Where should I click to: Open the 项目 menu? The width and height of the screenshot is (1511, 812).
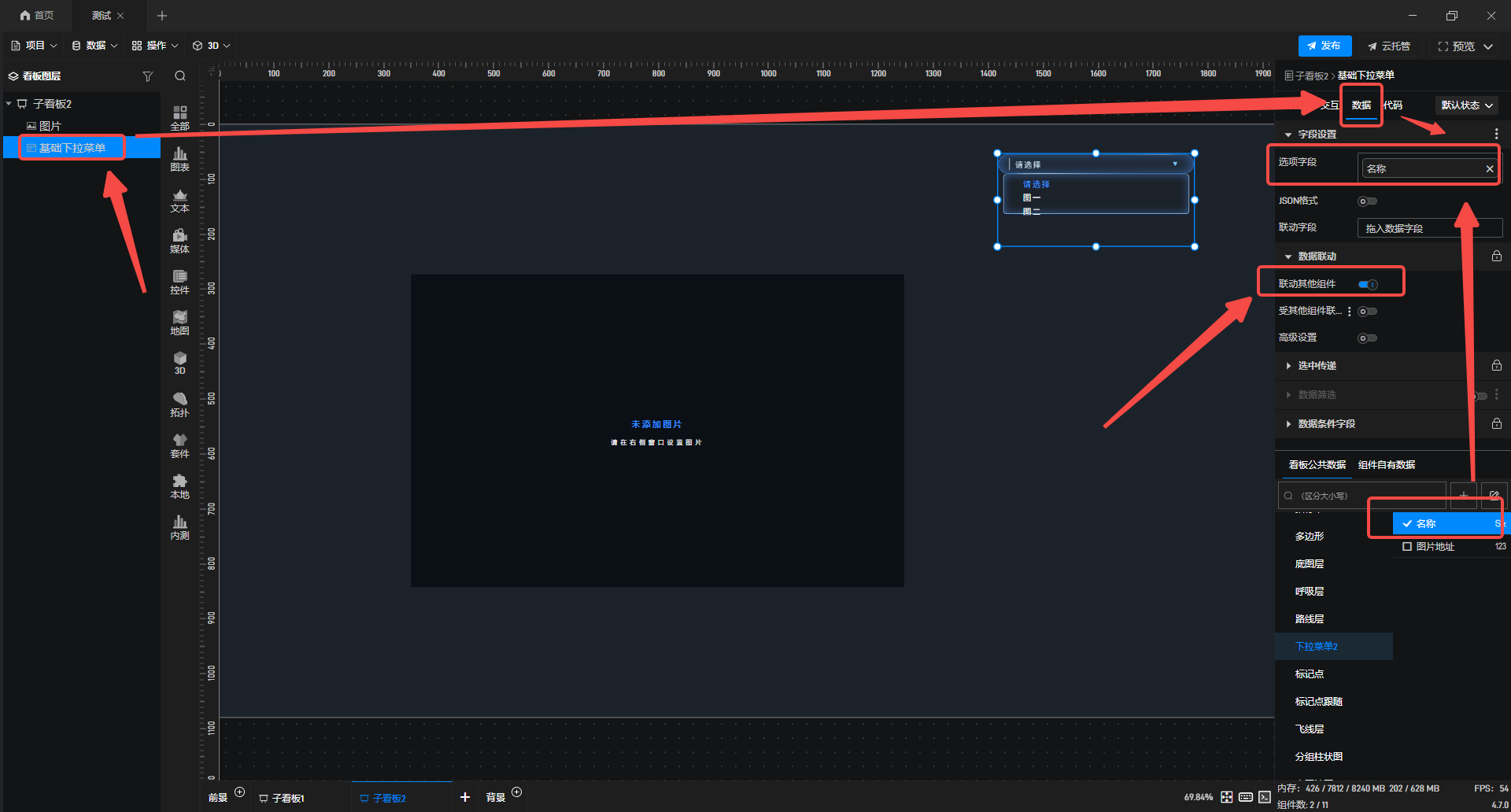coord(34,46)
